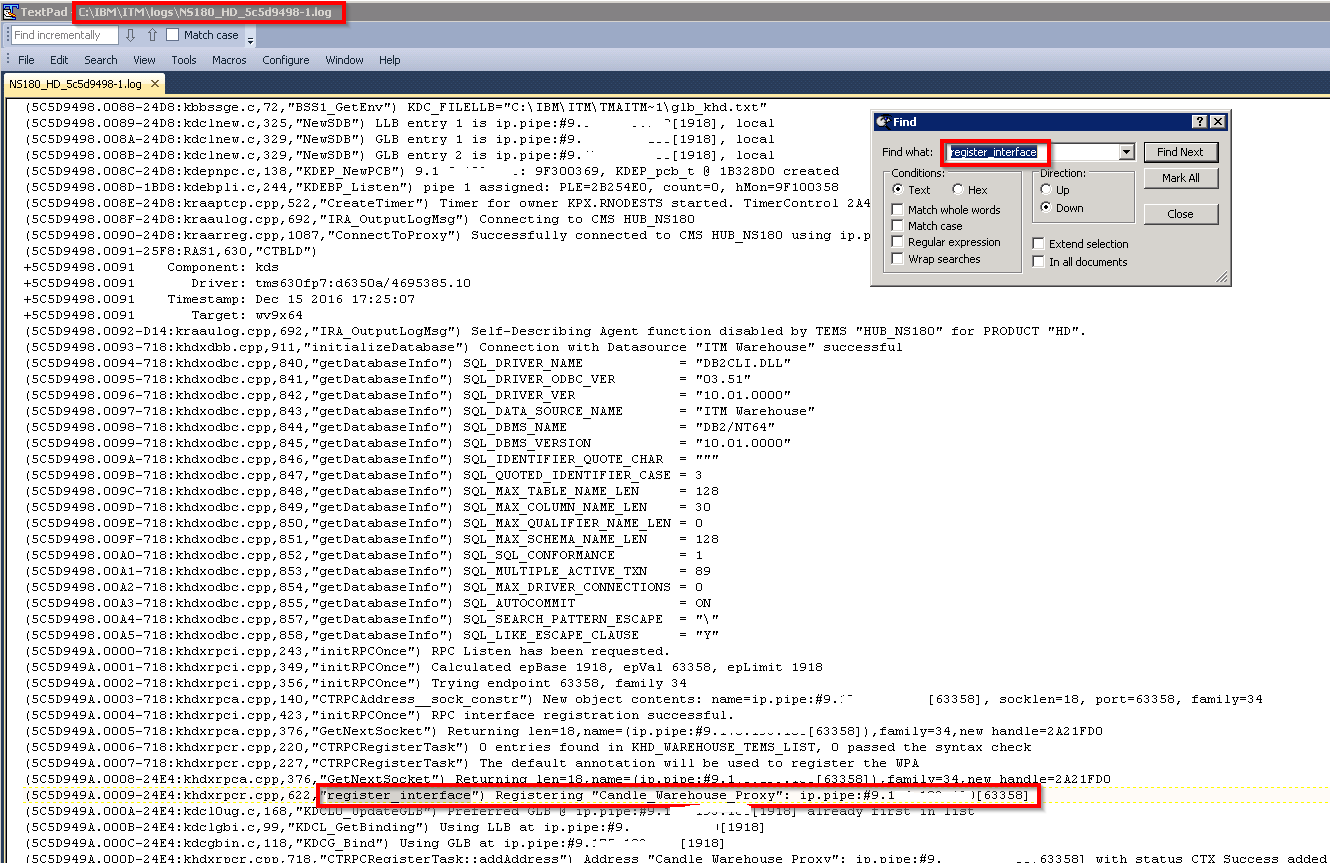Click the "Candle_Warehouse_Proxy" text in register_interface line
This screenshot has width=1330, height=863.
tap(689, 795)
